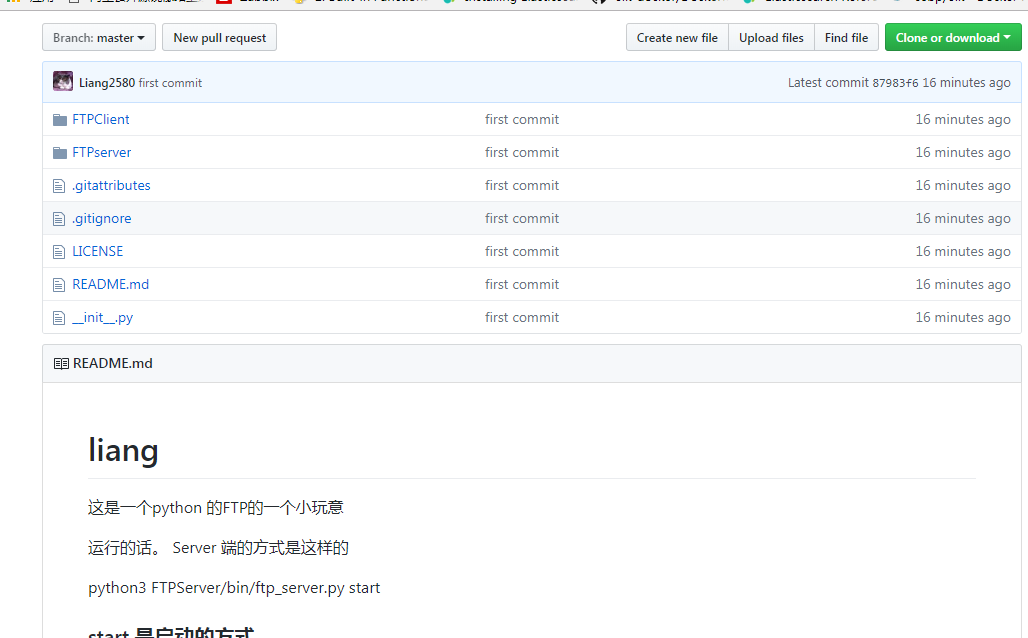
Task: Open the .gitignore file
Action: (x=102, y=218)
